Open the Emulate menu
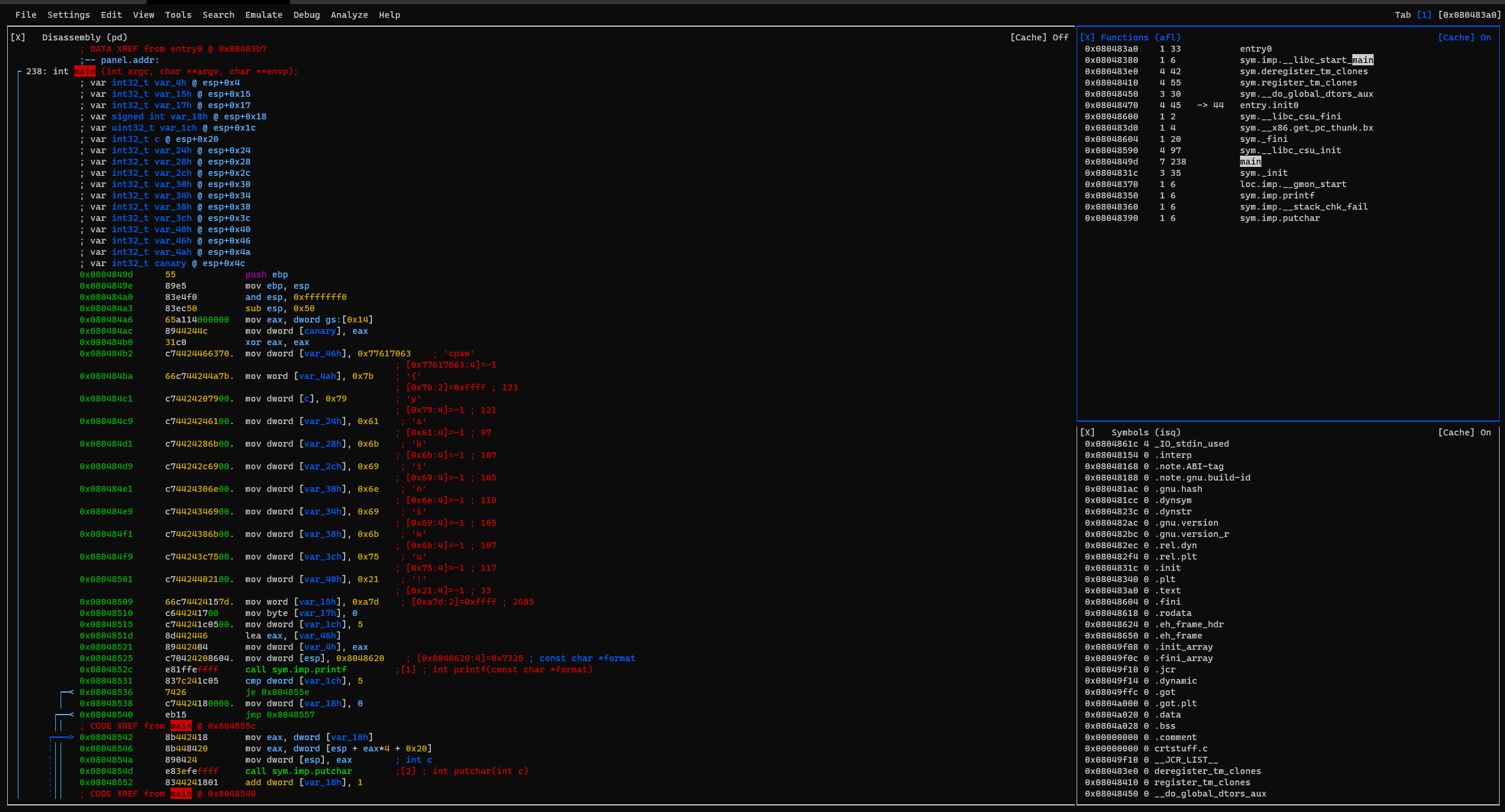Viewport: 1505px width, 812px height. coord(263,15)
